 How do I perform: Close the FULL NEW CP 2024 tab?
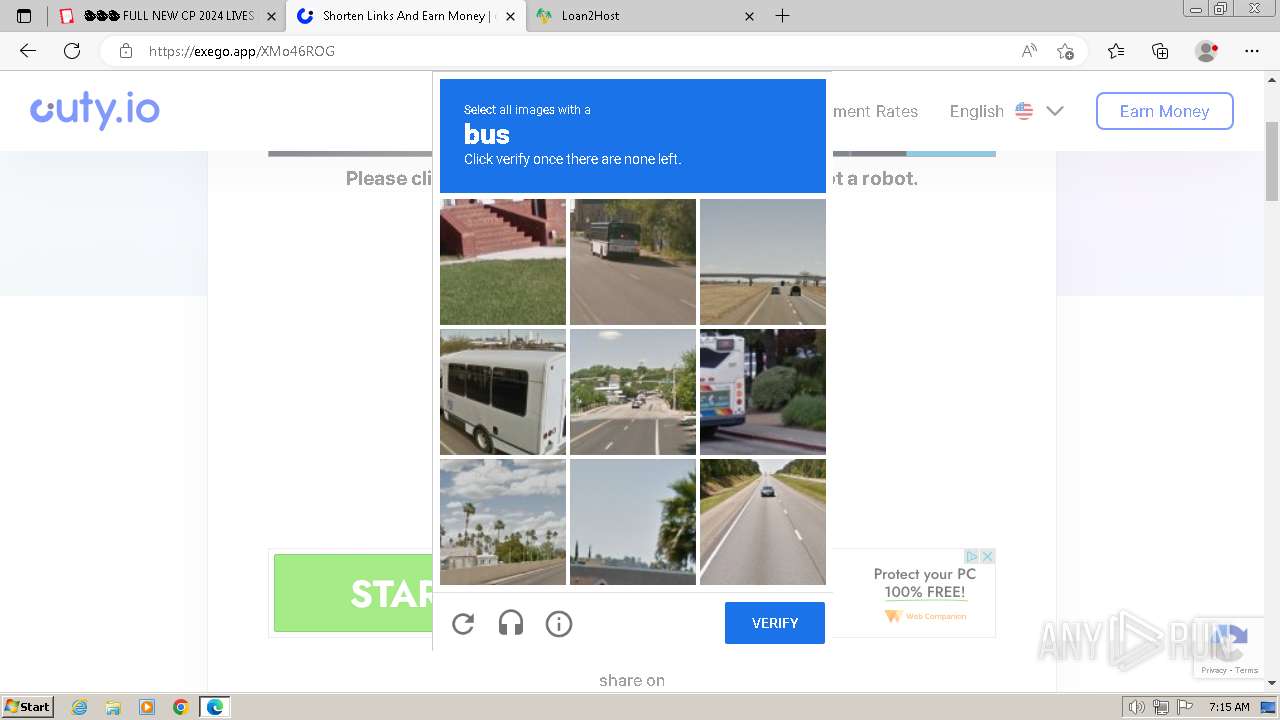[270, 16]
